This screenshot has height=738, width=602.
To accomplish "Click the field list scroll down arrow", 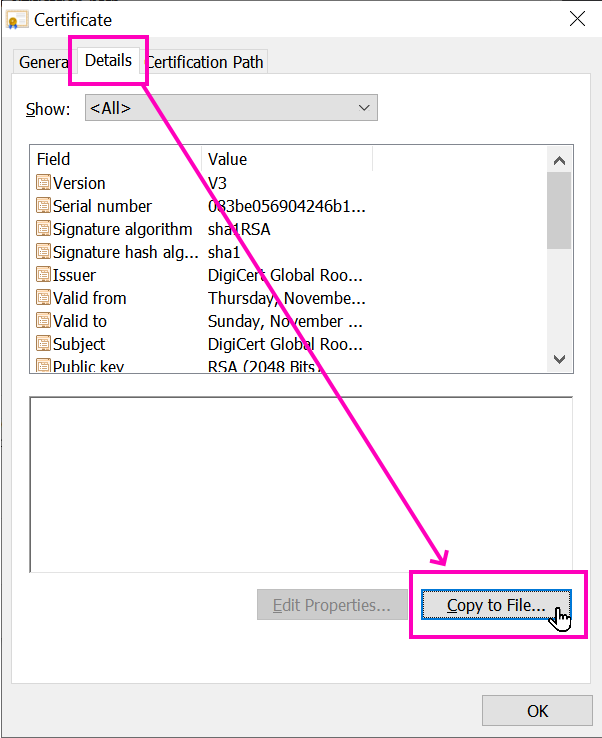I will coord(559,360).
